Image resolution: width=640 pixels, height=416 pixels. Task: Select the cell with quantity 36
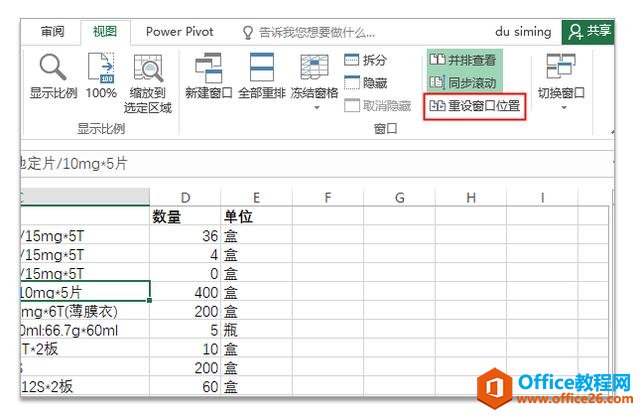185,236
